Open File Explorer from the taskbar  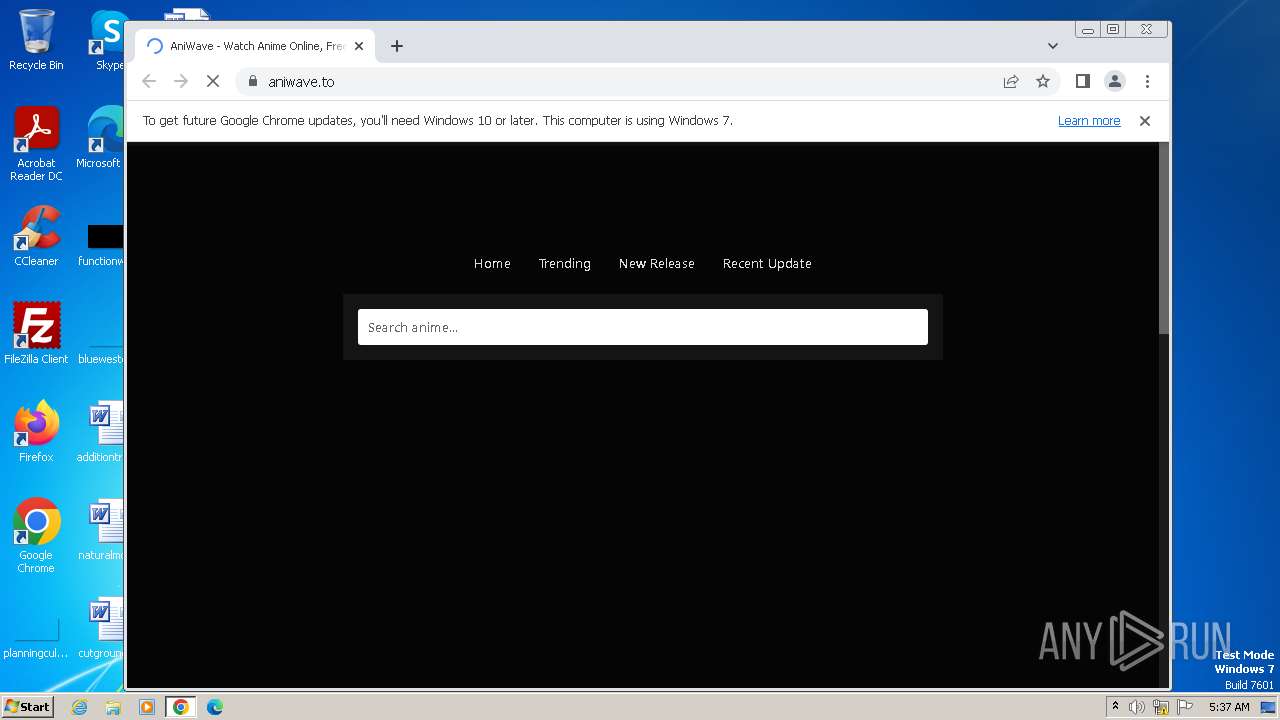(113, 707)
